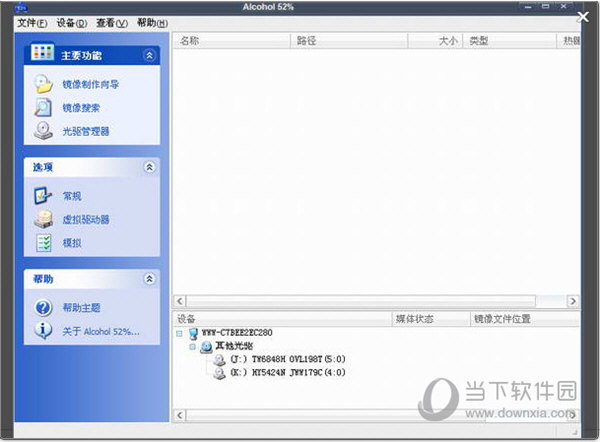Screen dimensions: 600x442
Task: Open the 设备(D) menu
Action: pos(72,23)
